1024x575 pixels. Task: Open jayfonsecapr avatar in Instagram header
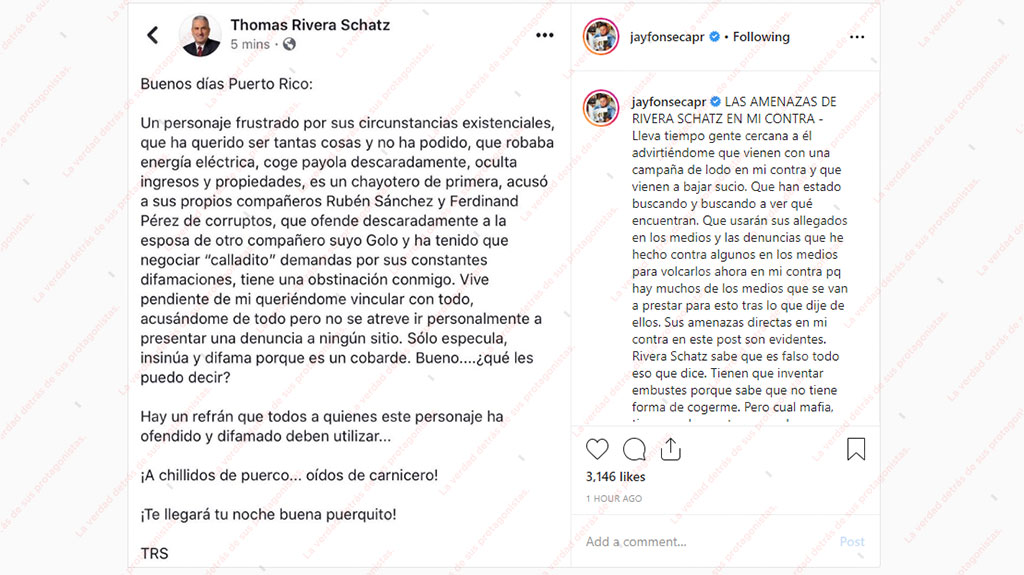[601, 37]
